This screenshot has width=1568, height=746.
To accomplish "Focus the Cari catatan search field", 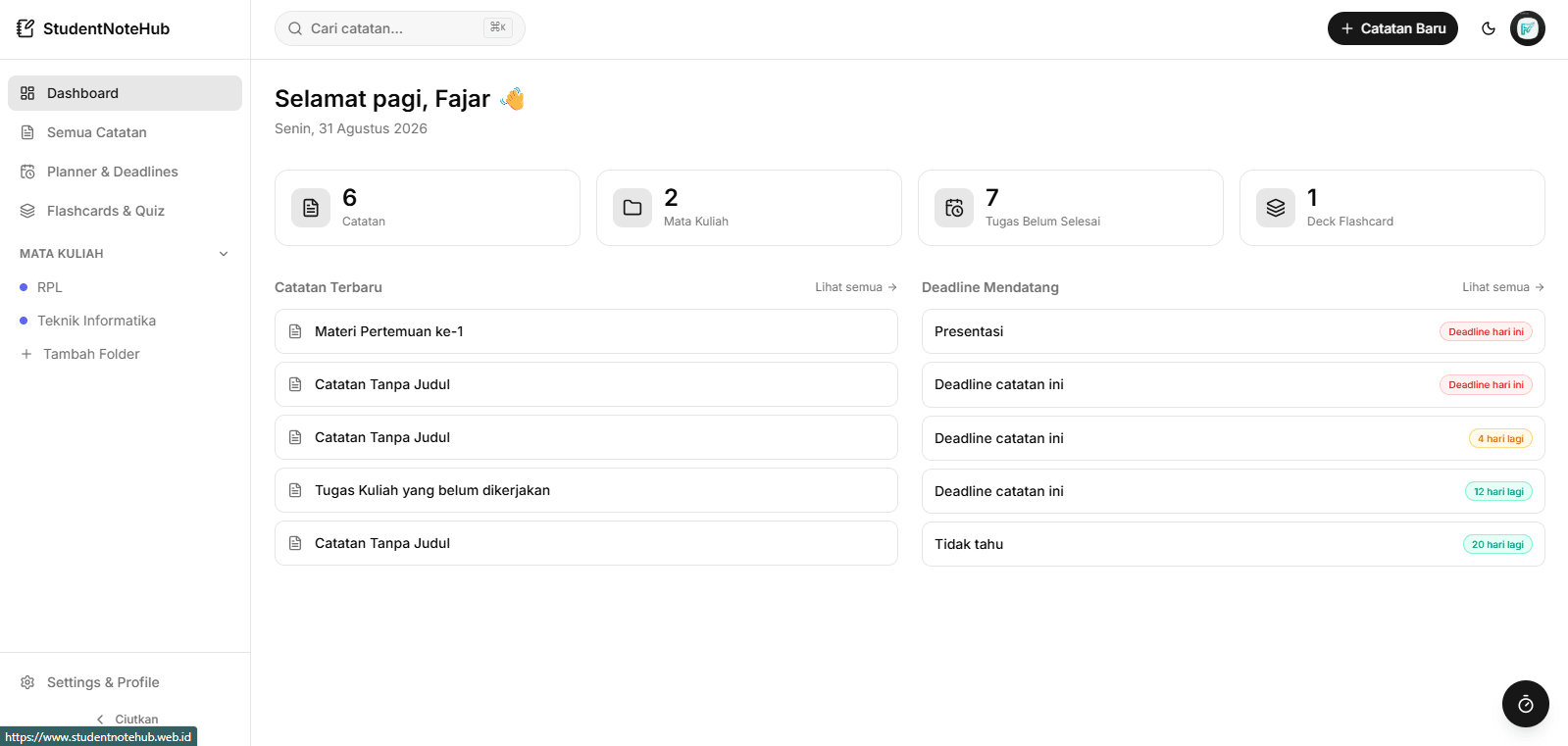I will 400,28.
